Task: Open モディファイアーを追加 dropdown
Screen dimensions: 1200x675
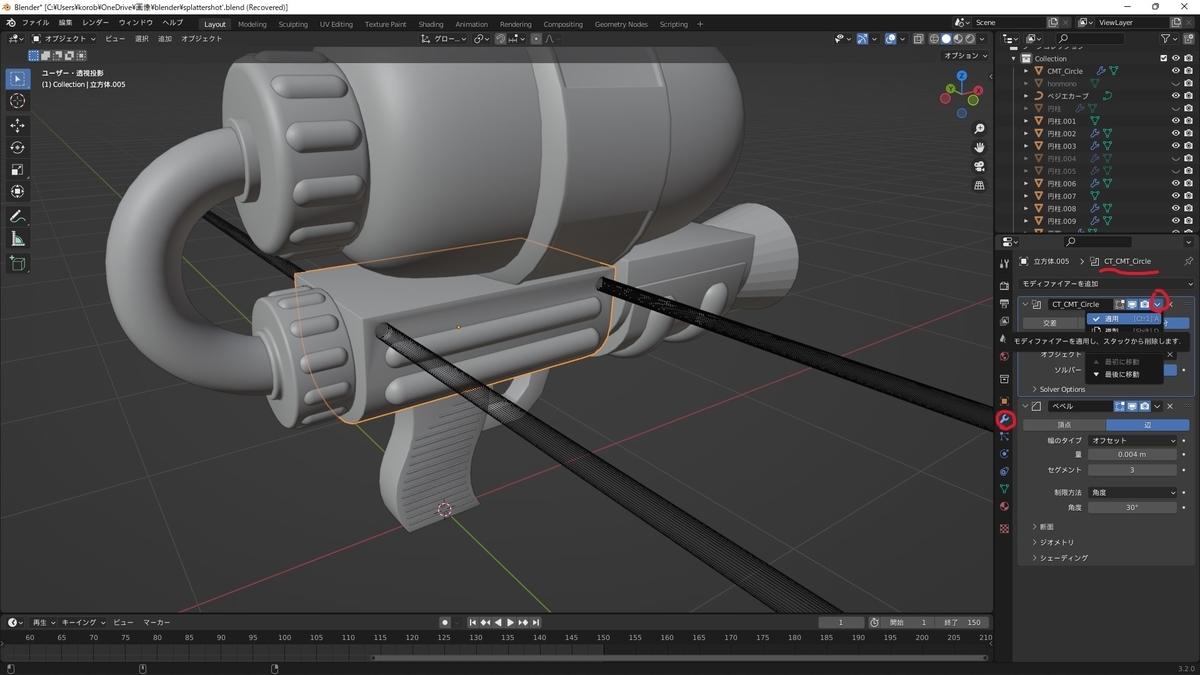Action: click(x=1106, y=284)
